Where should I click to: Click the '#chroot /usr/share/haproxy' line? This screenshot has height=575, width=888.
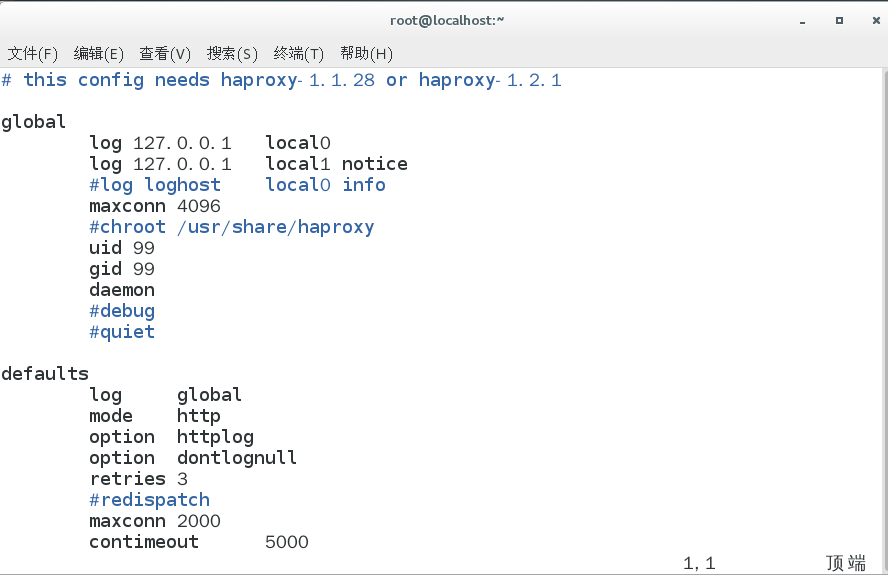point(232,227)
